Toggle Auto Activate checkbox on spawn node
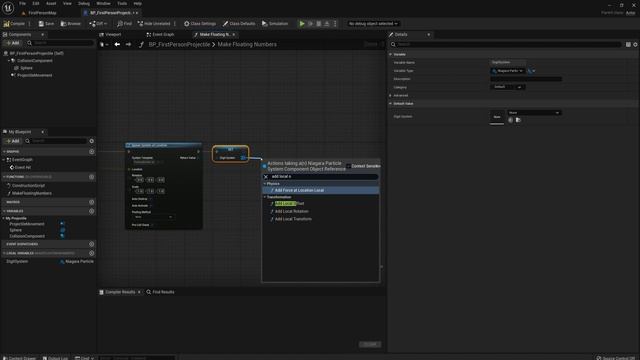This screenshot has height=360, width=640. pos(151,206)
